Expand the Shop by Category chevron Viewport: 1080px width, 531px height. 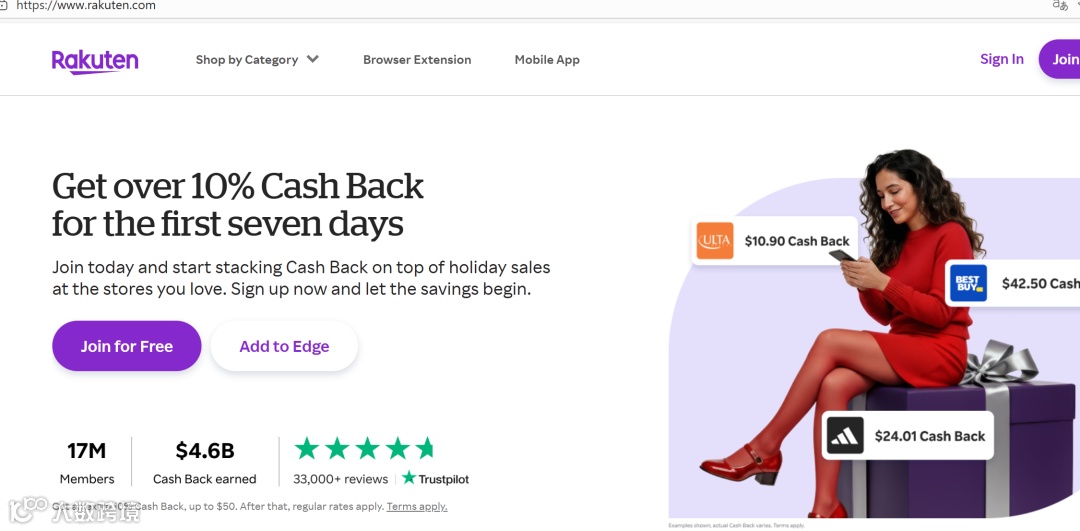click(x=313, y=59)
